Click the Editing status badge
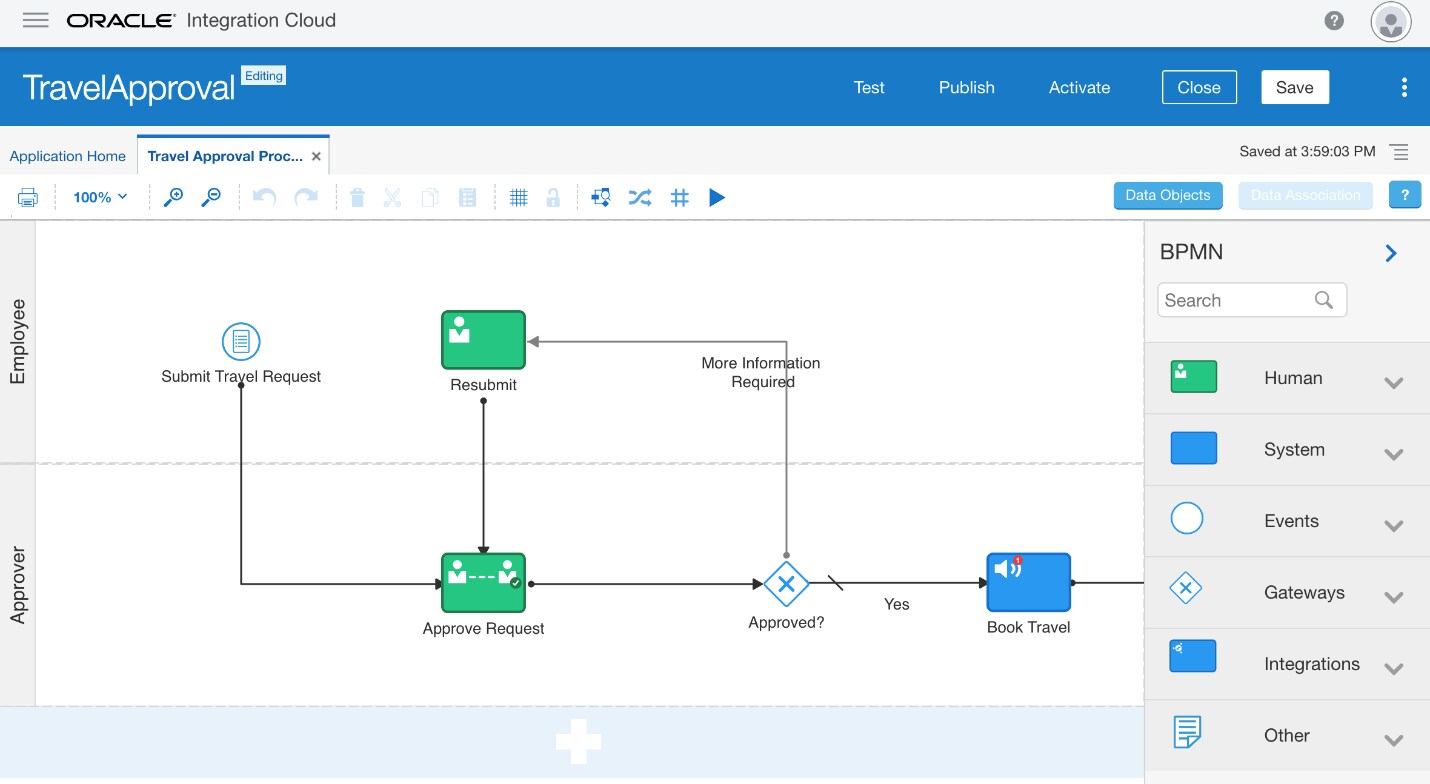Image resolution: width=1430 pixels, height=784 pixels. [264, 75]
